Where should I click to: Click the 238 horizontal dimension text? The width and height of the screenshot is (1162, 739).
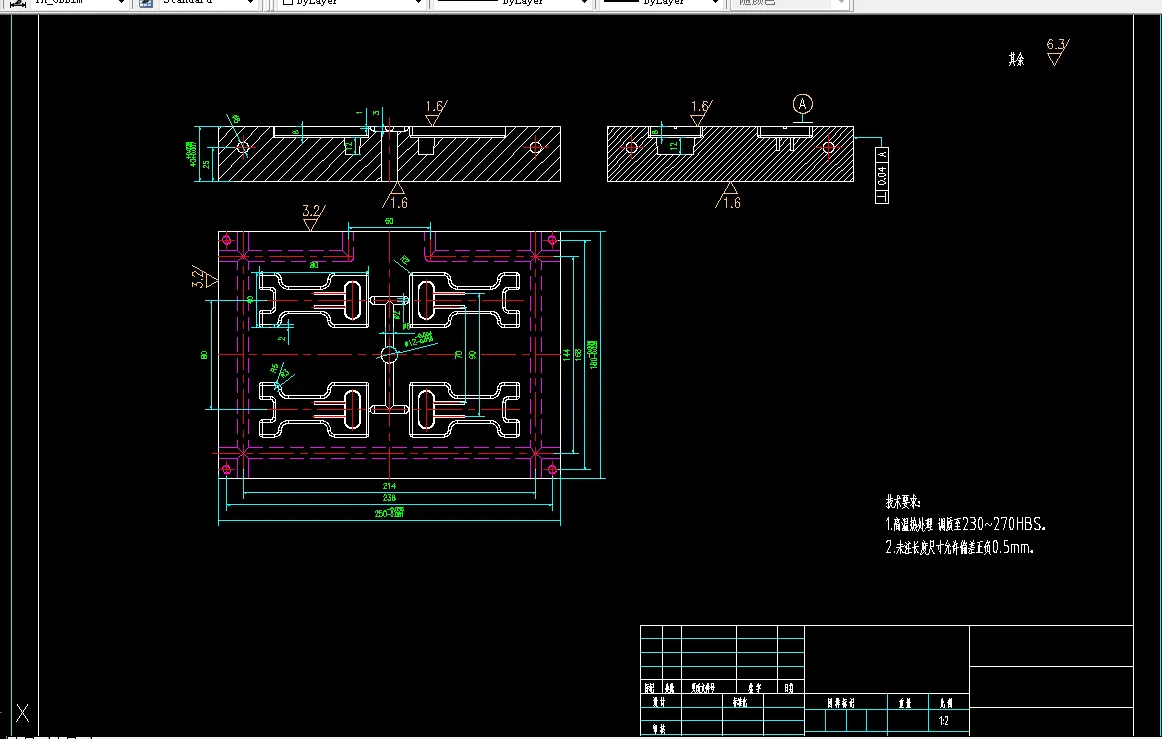[389, 498]
